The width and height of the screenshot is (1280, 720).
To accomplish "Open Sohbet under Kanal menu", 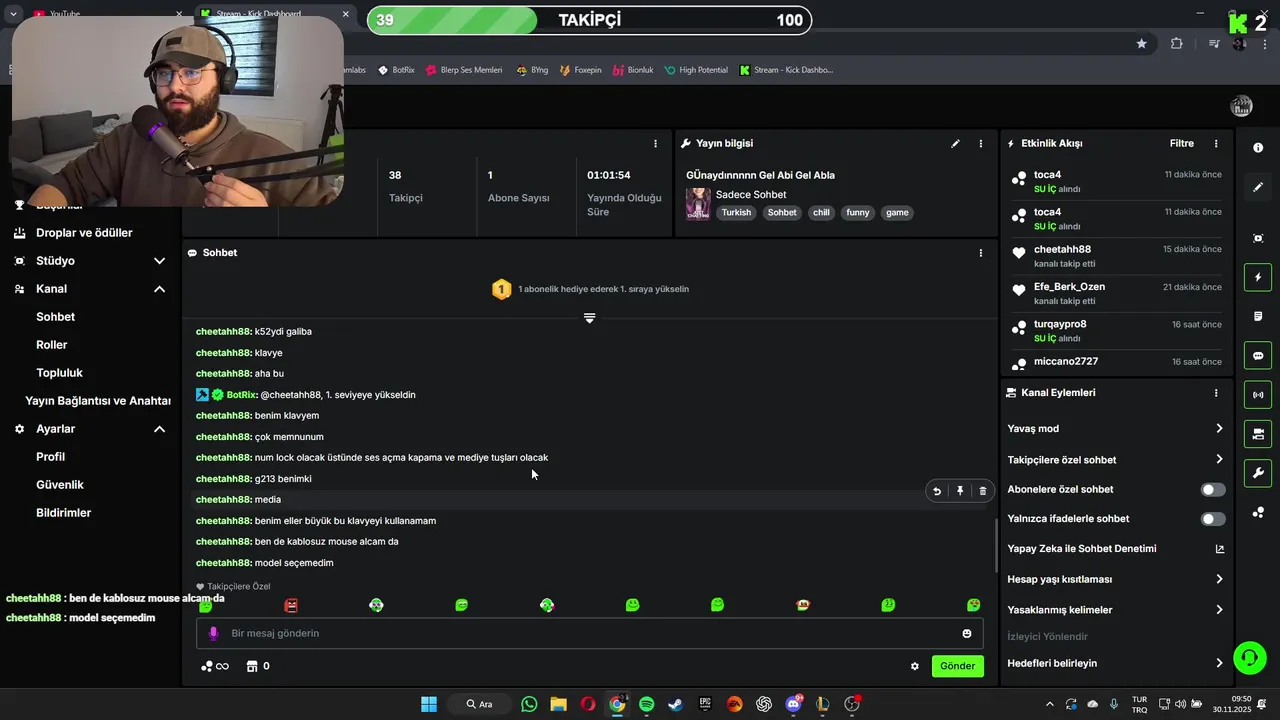I will (56, 317).
